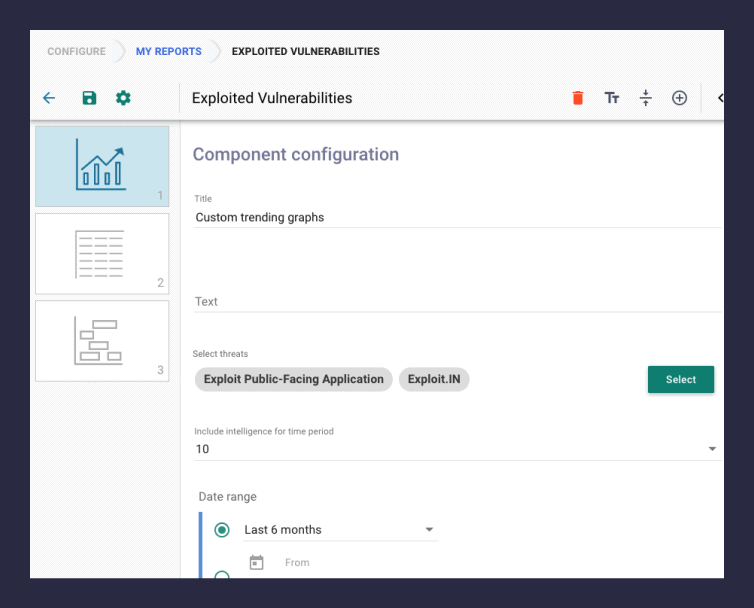Select the custom From date radio button

(x=222, y=574)
